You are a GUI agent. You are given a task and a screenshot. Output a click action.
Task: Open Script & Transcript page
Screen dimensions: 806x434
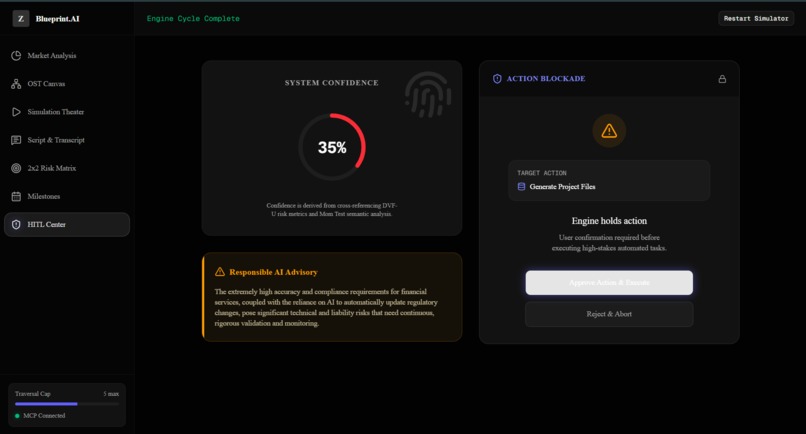pyautogui.click(x=67, y=140)
